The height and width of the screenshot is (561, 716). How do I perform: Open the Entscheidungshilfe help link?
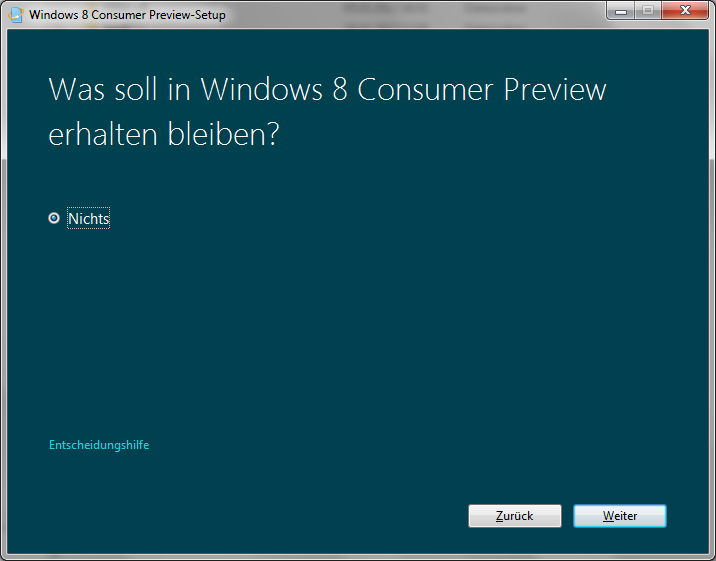[99, 445]
